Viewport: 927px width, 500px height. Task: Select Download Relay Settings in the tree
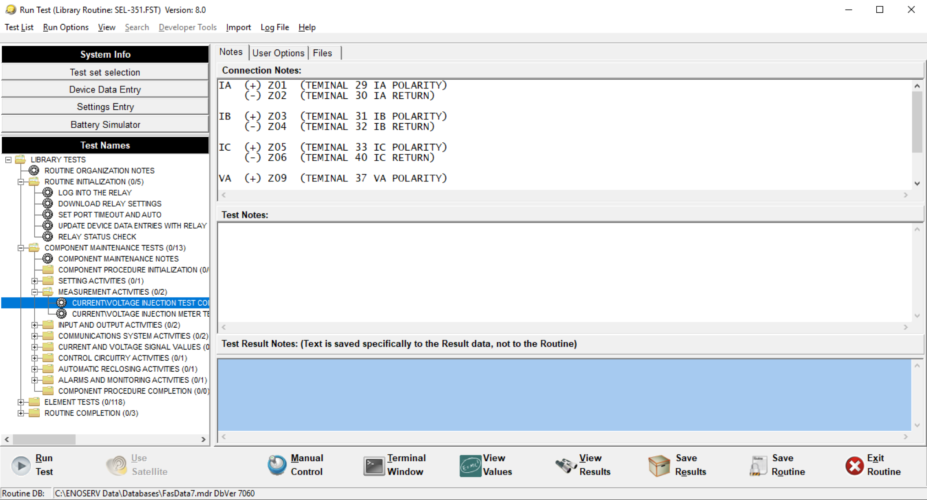[109, 204]
